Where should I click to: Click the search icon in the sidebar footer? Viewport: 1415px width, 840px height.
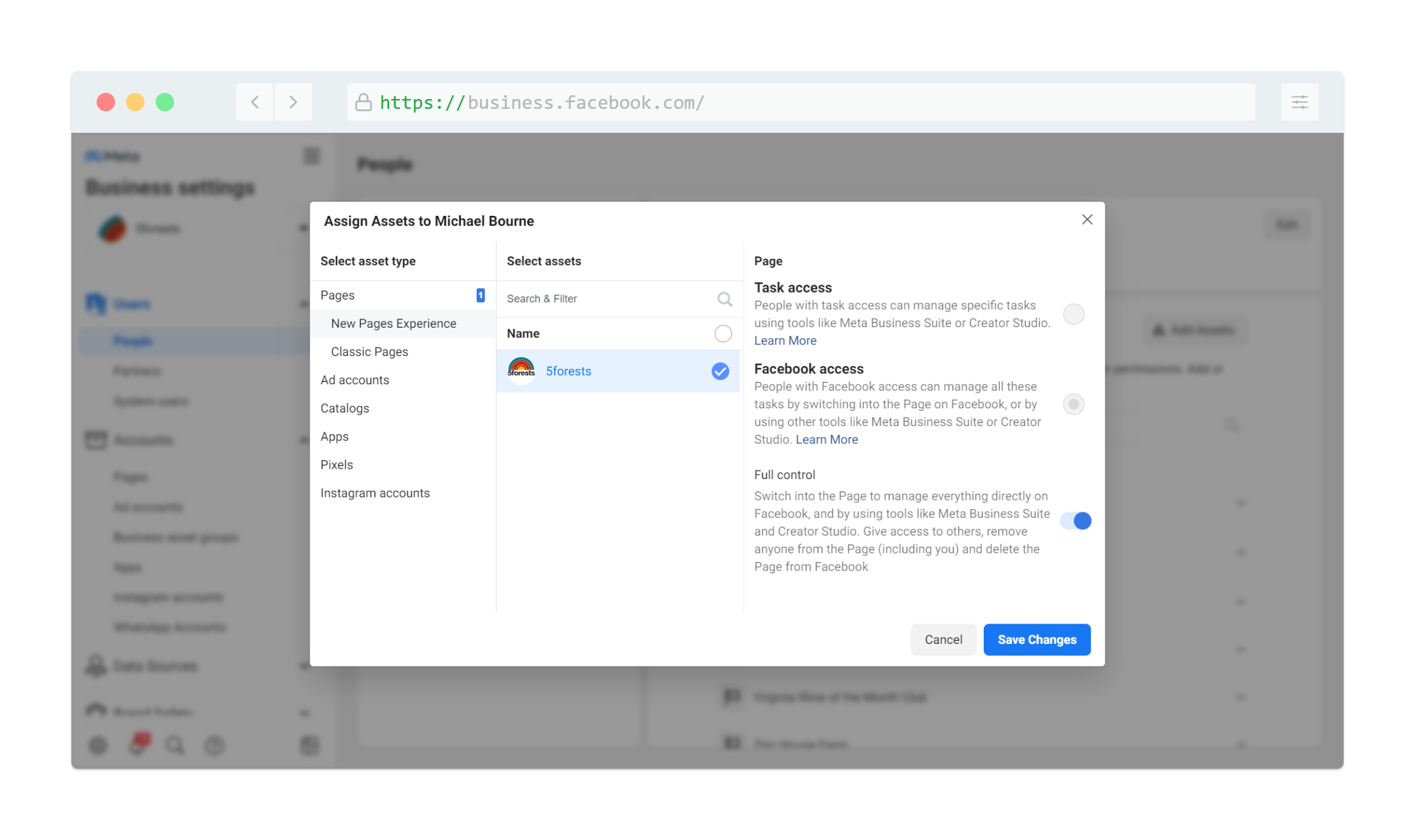[175, 745]
